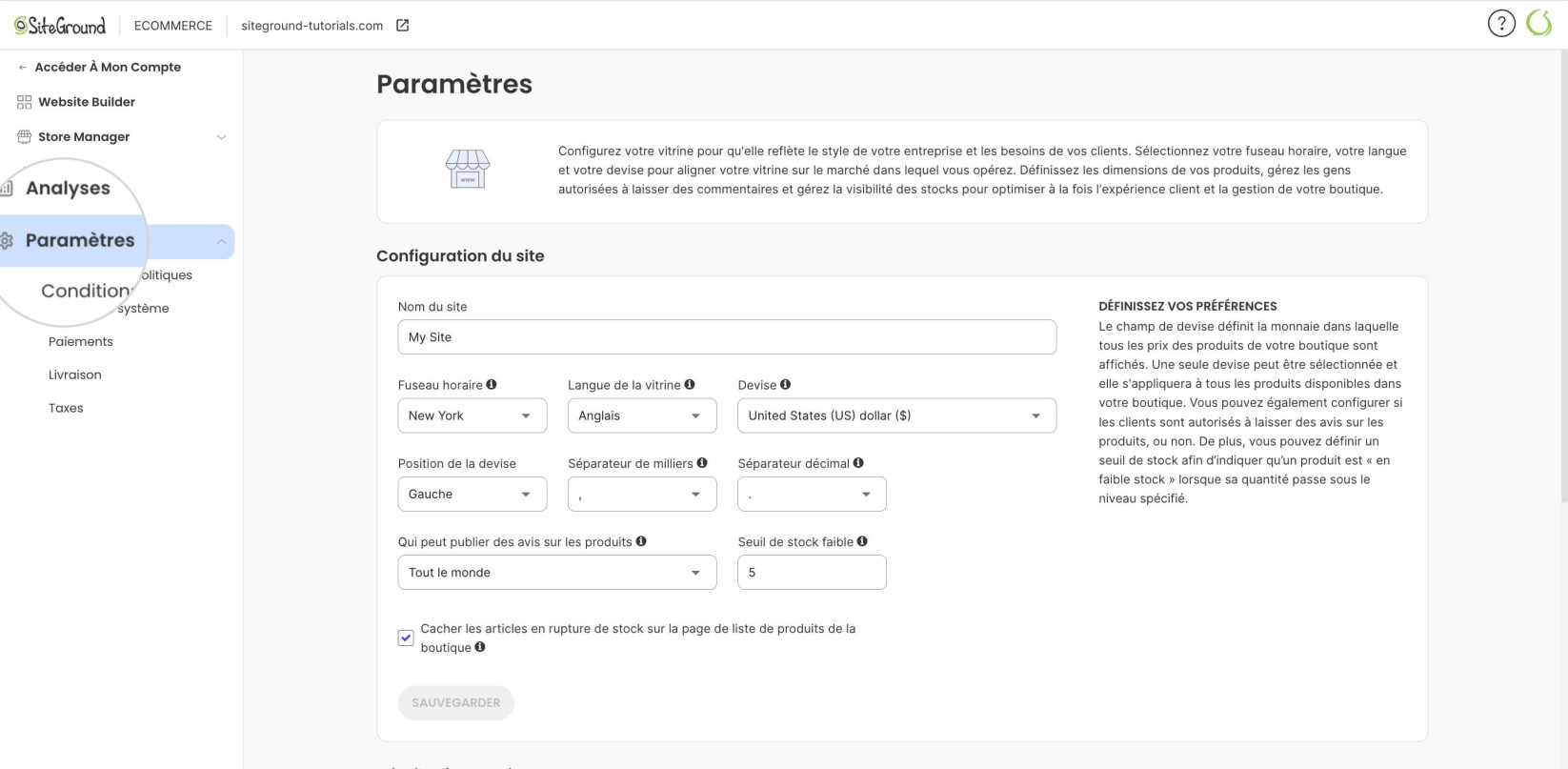
Task: Click the Website Builder grid icon
Action: (25, 102)
